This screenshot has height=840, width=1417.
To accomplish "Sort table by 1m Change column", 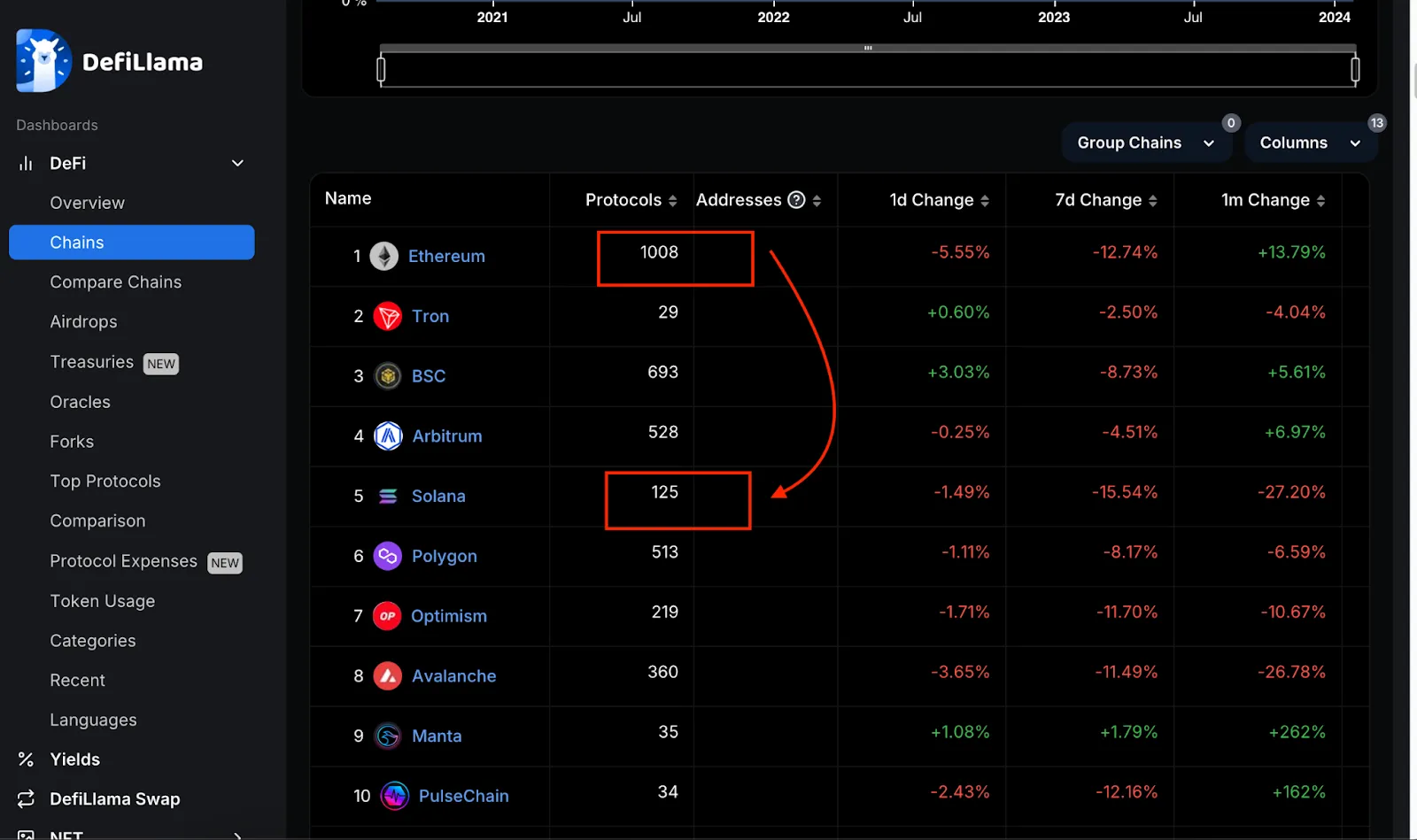I will [1272, 200].
